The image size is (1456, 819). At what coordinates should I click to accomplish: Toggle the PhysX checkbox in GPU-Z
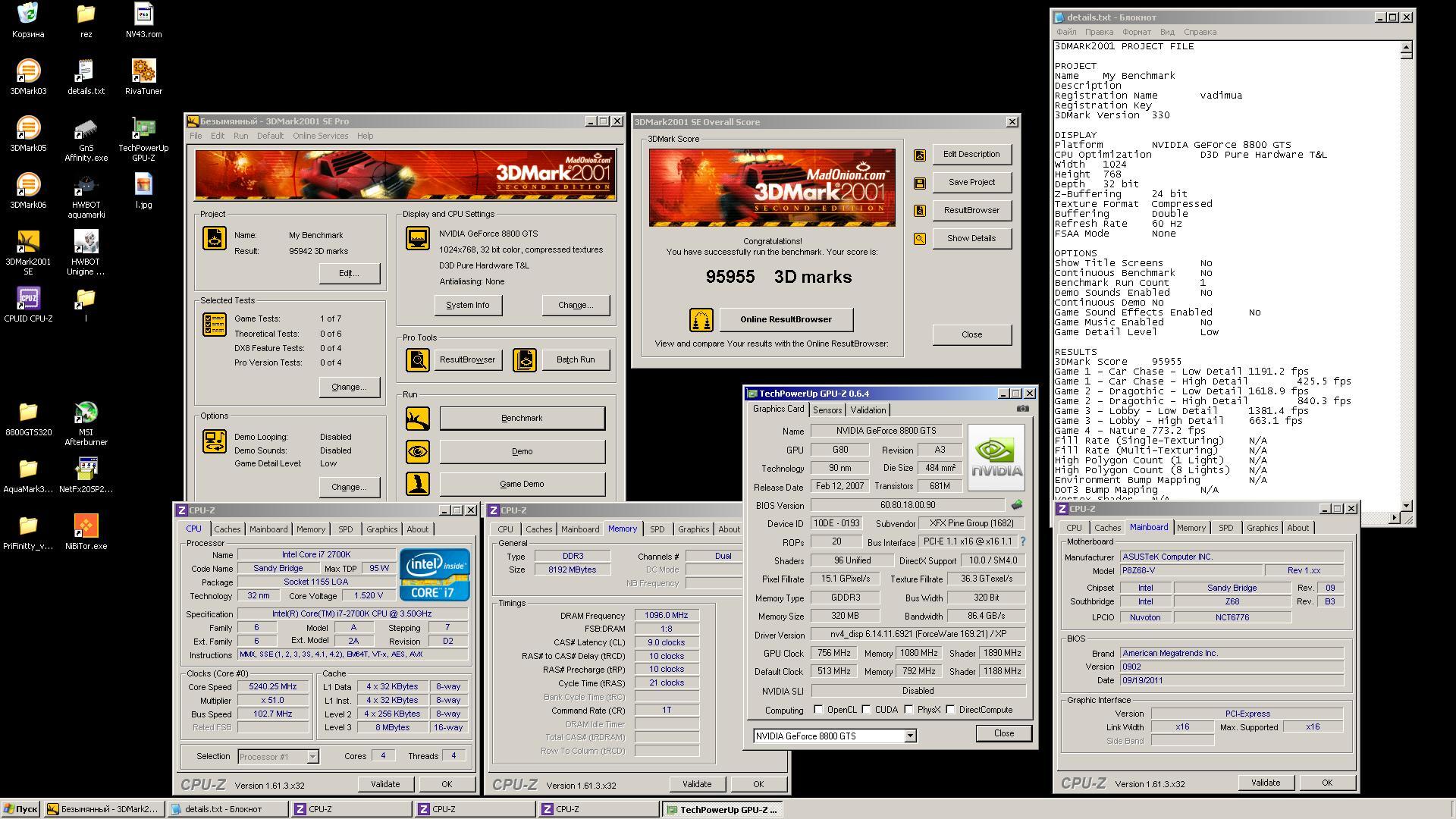pos(908,710)
